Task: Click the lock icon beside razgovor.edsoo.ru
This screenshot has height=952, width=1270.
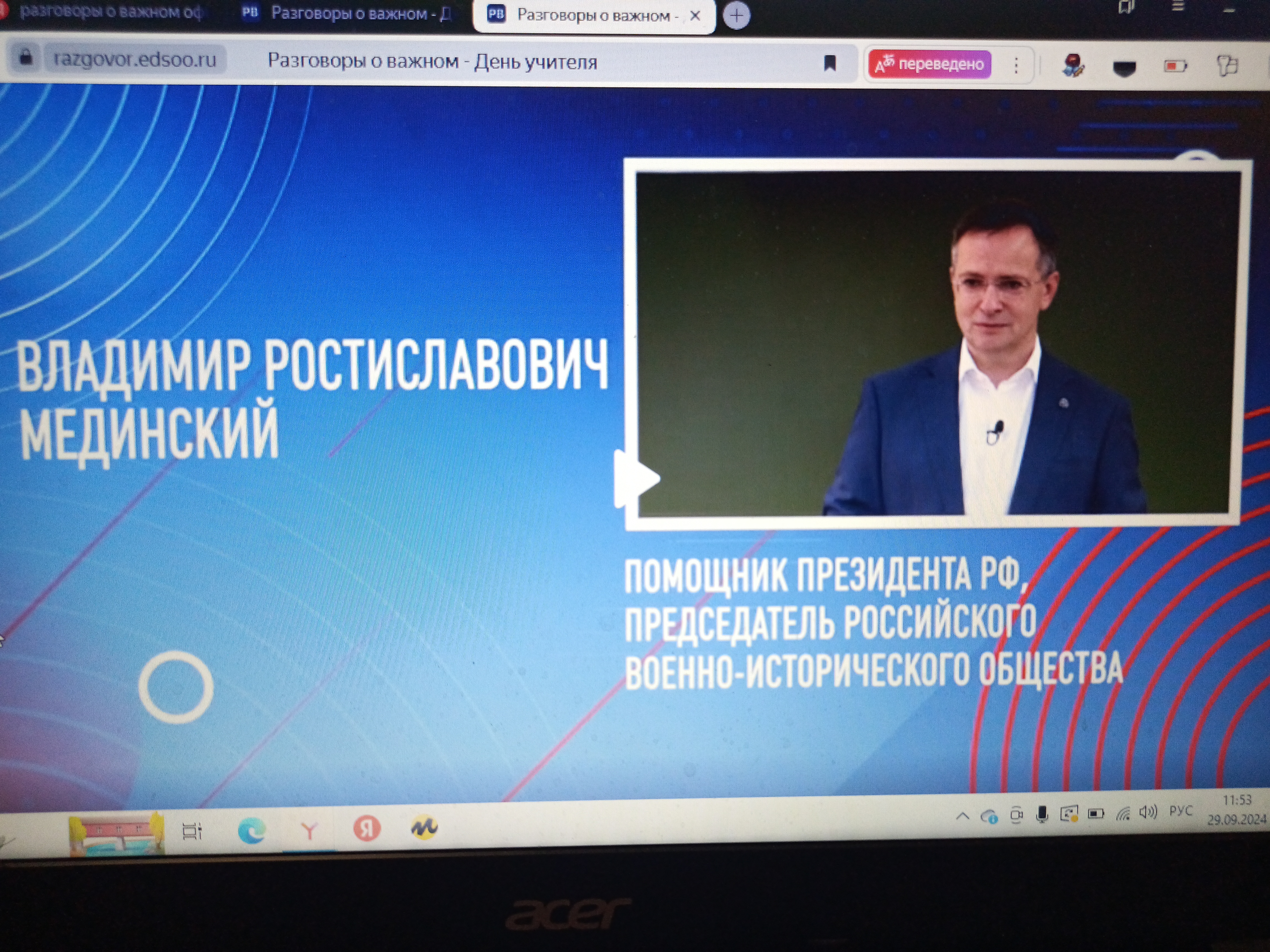Action: [26, 57]
